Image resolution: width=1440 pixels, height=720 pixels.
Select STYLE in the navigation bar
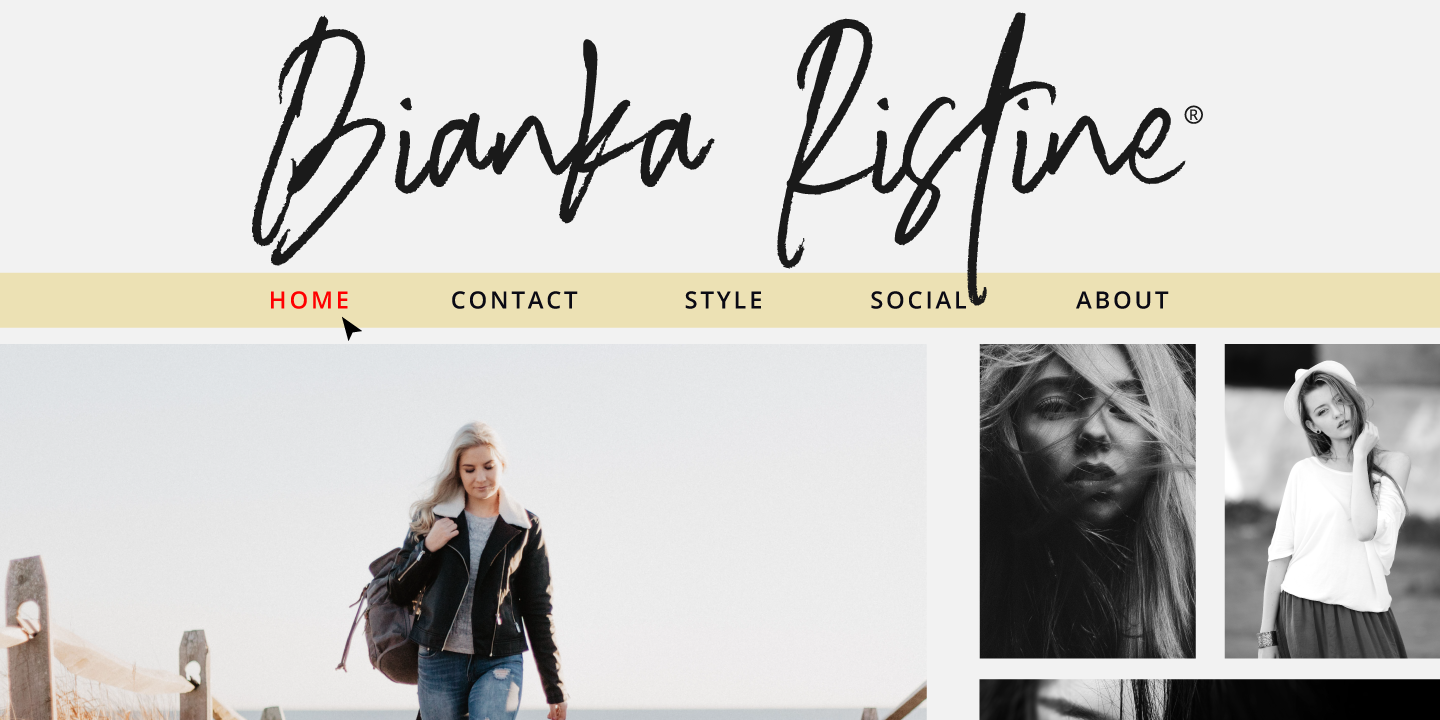[724, 300]
